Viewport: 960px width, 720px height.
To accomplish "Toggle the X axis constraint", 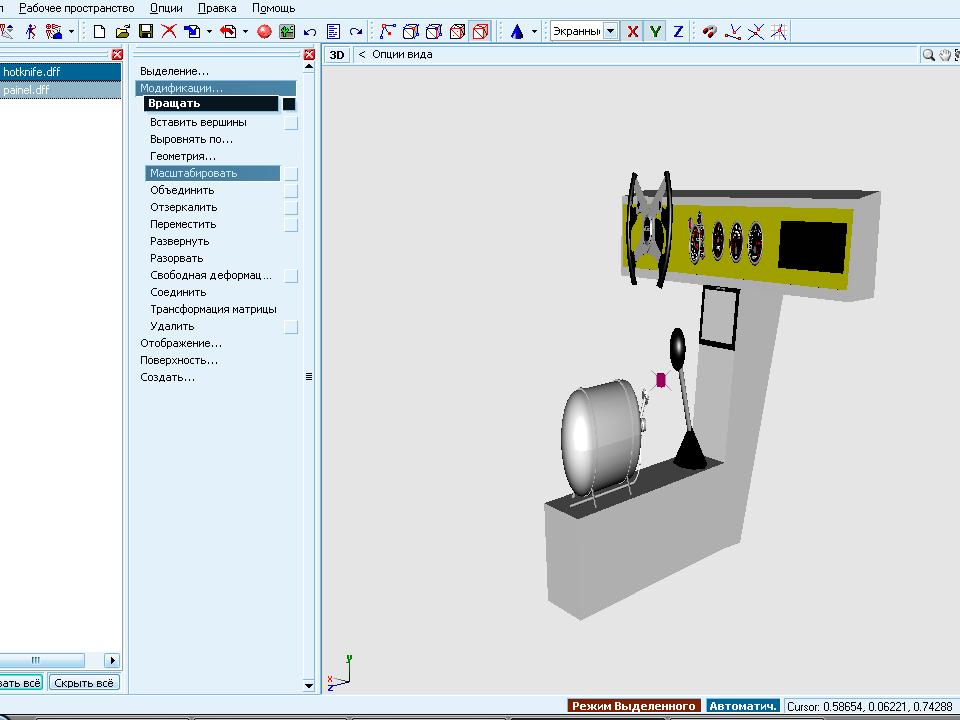I will (632, 31).
